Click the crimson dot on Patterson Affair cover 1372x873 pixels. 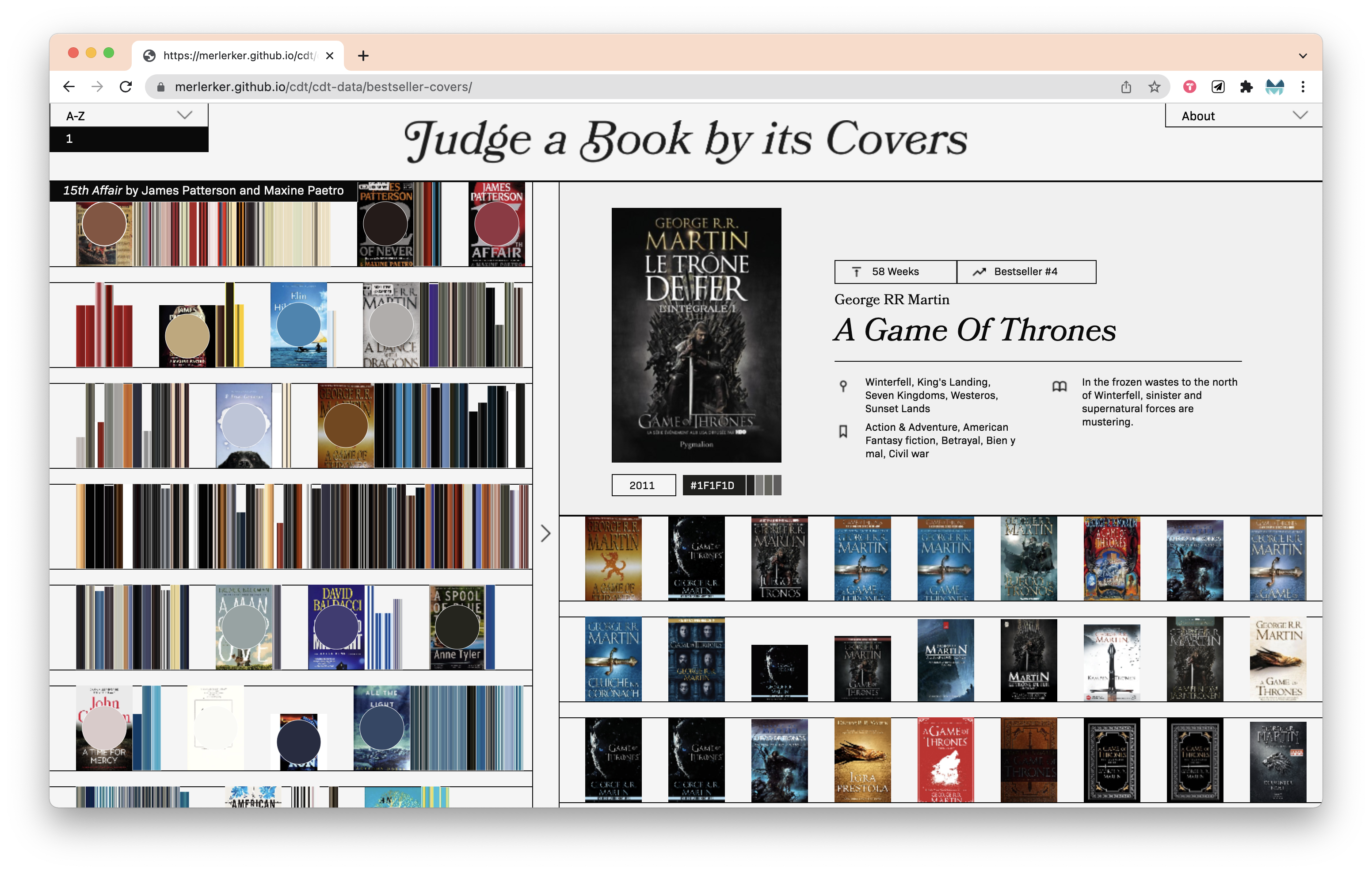(x=496, y=224)
